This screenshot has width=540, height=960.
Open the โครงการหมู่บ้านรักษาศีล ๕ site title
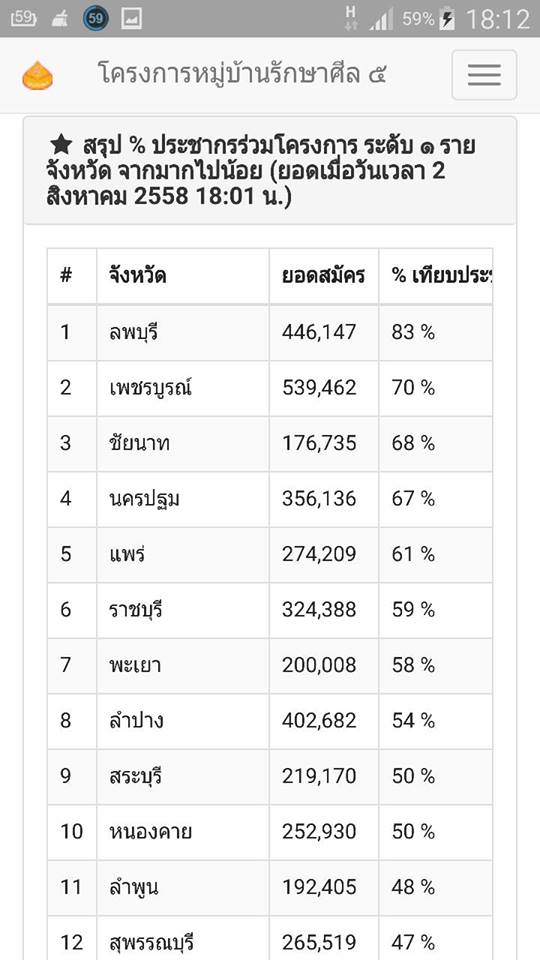pyautogui.click(x=242, y=75)
